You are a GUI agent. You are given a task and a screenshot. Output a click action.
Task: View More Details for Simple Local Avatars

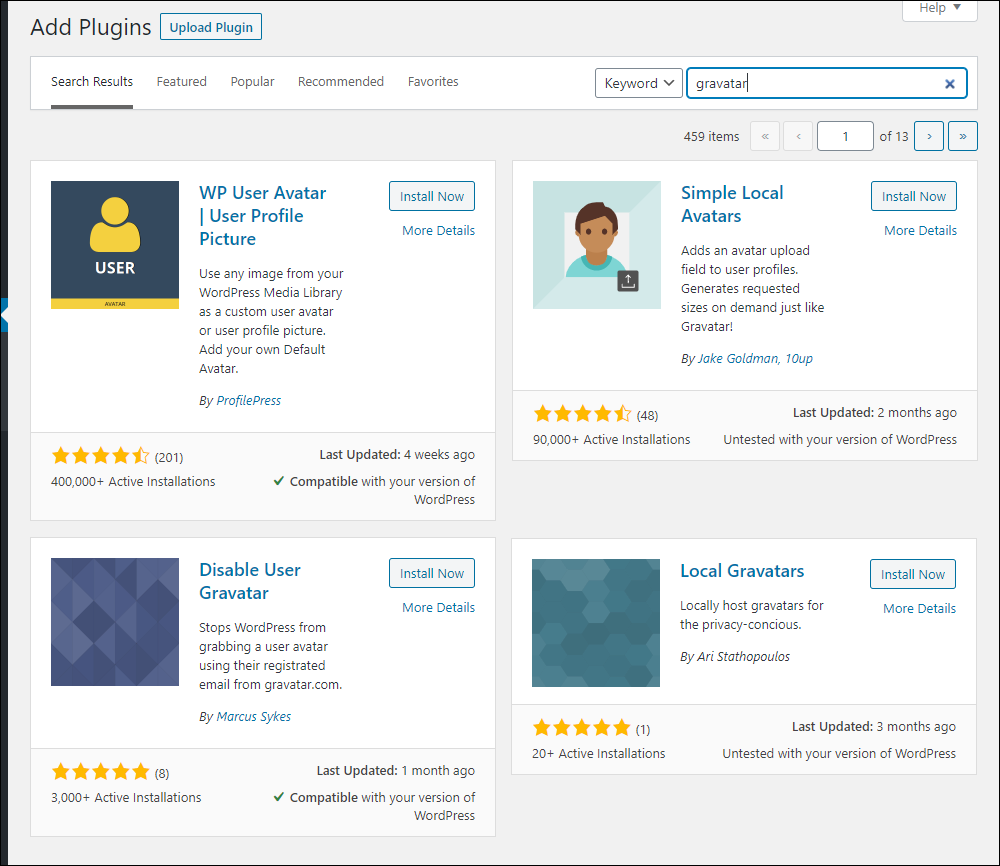[920, 230]
